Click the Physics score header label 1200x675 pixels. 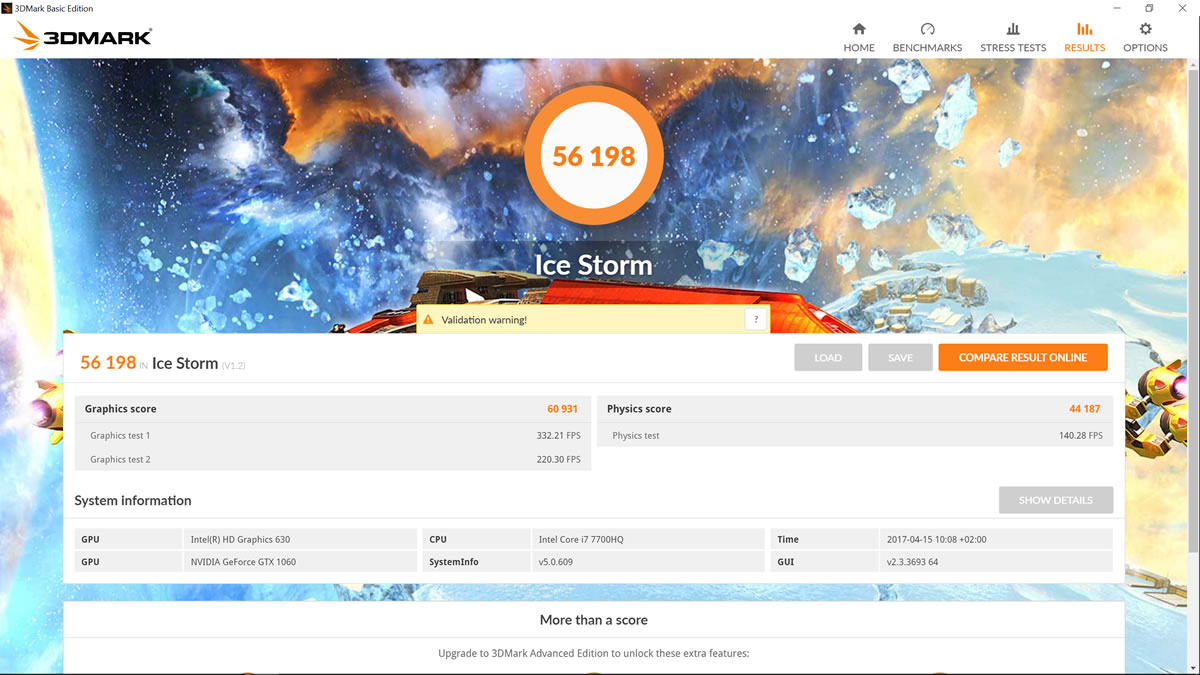tap(639, 409)
